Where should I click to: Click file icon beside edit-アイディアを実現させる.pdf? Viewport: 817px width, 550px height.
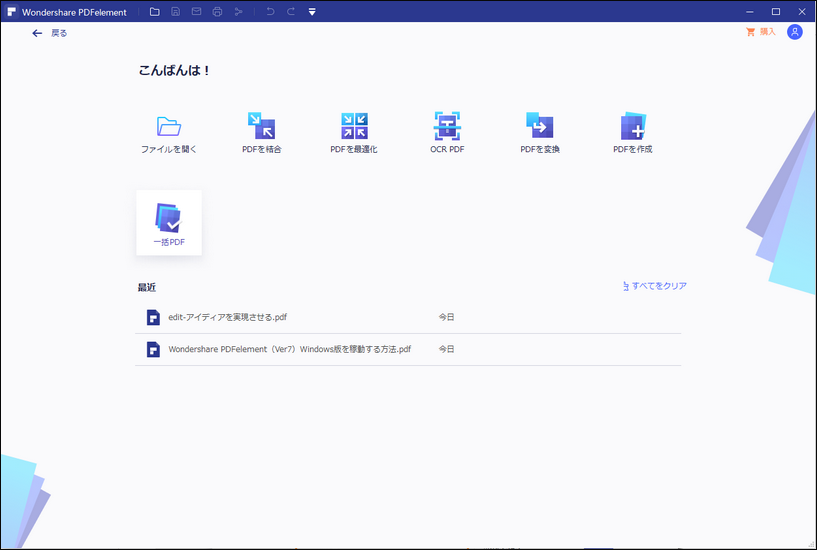tap(153, 317)
